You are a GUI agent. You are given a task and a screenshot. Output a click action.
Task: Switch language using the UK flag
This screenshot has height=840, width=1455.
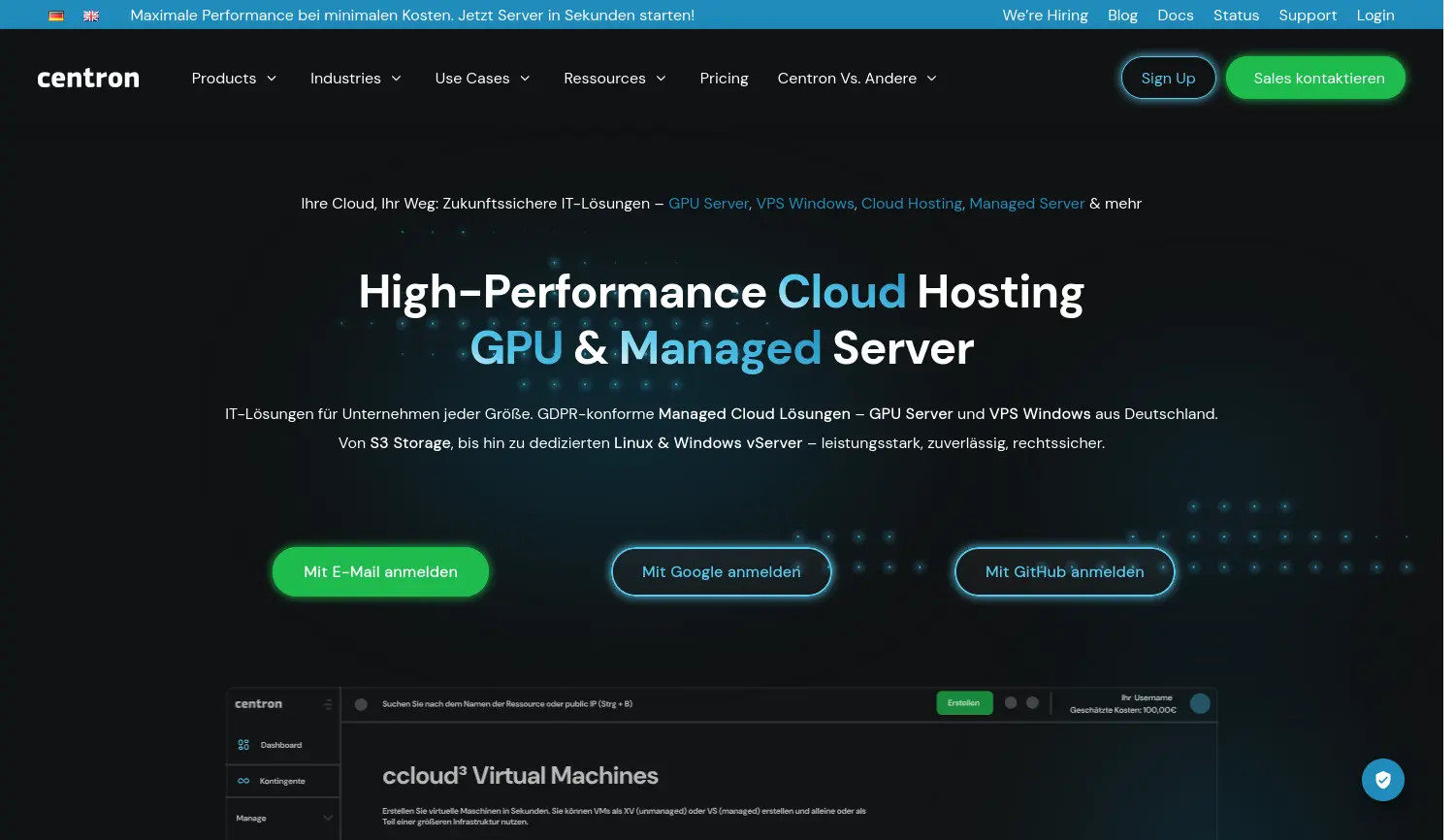[x=91, y=16]
